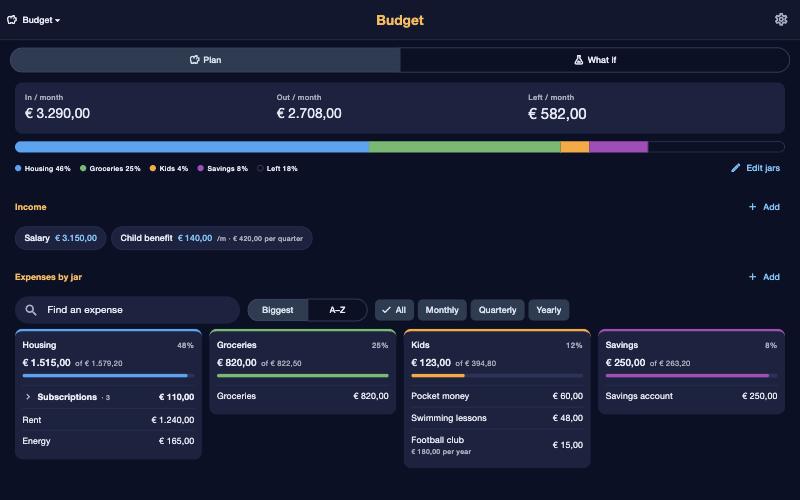Viewport: 800px width, 500px height.
Task: Select the Swimming lessons expense row
Action: 497,418
